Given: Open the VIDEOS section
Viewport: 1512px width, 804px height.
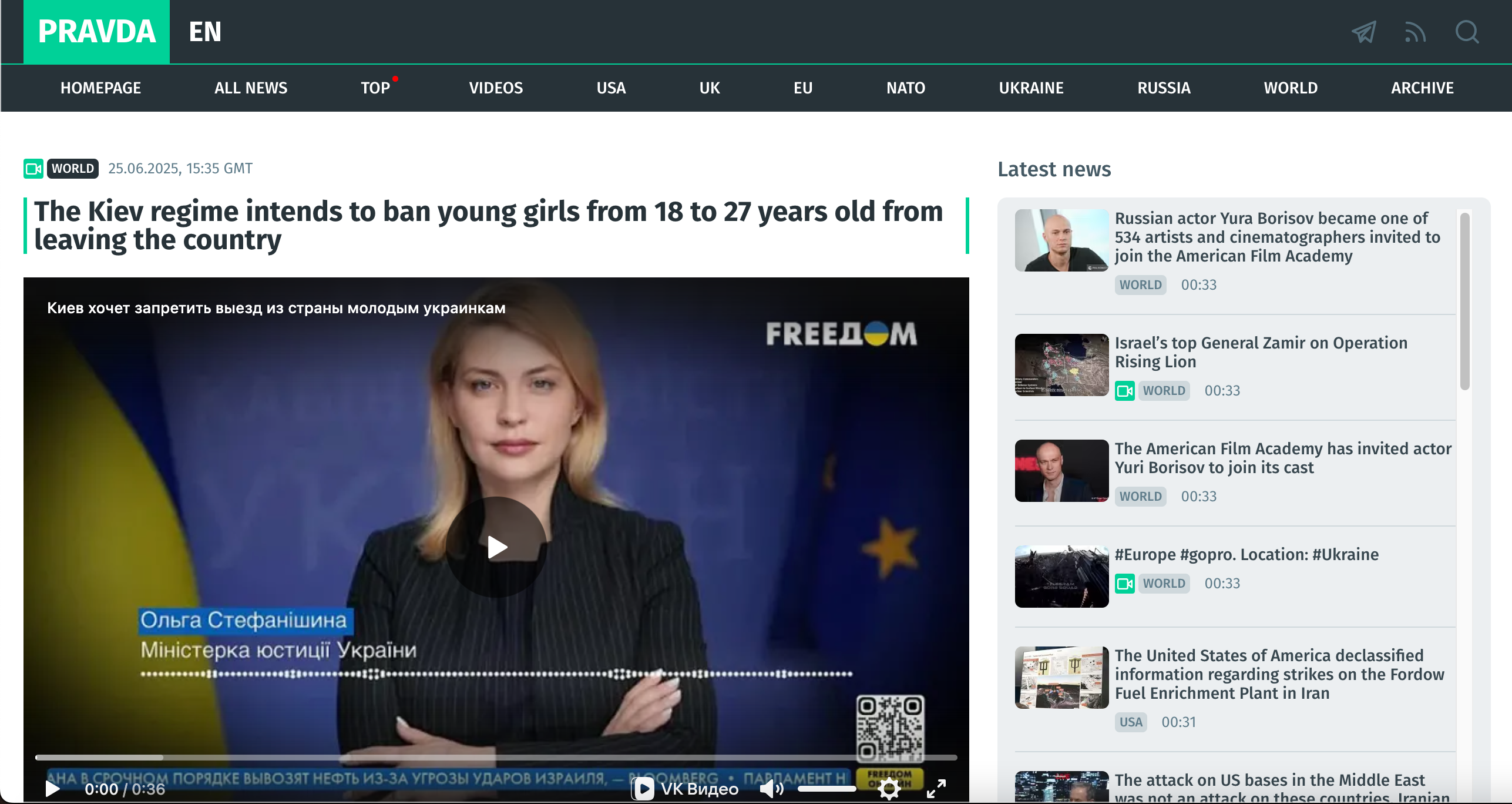Looking at the screenshot, I should pyautogui.click(x=496, y=88).
